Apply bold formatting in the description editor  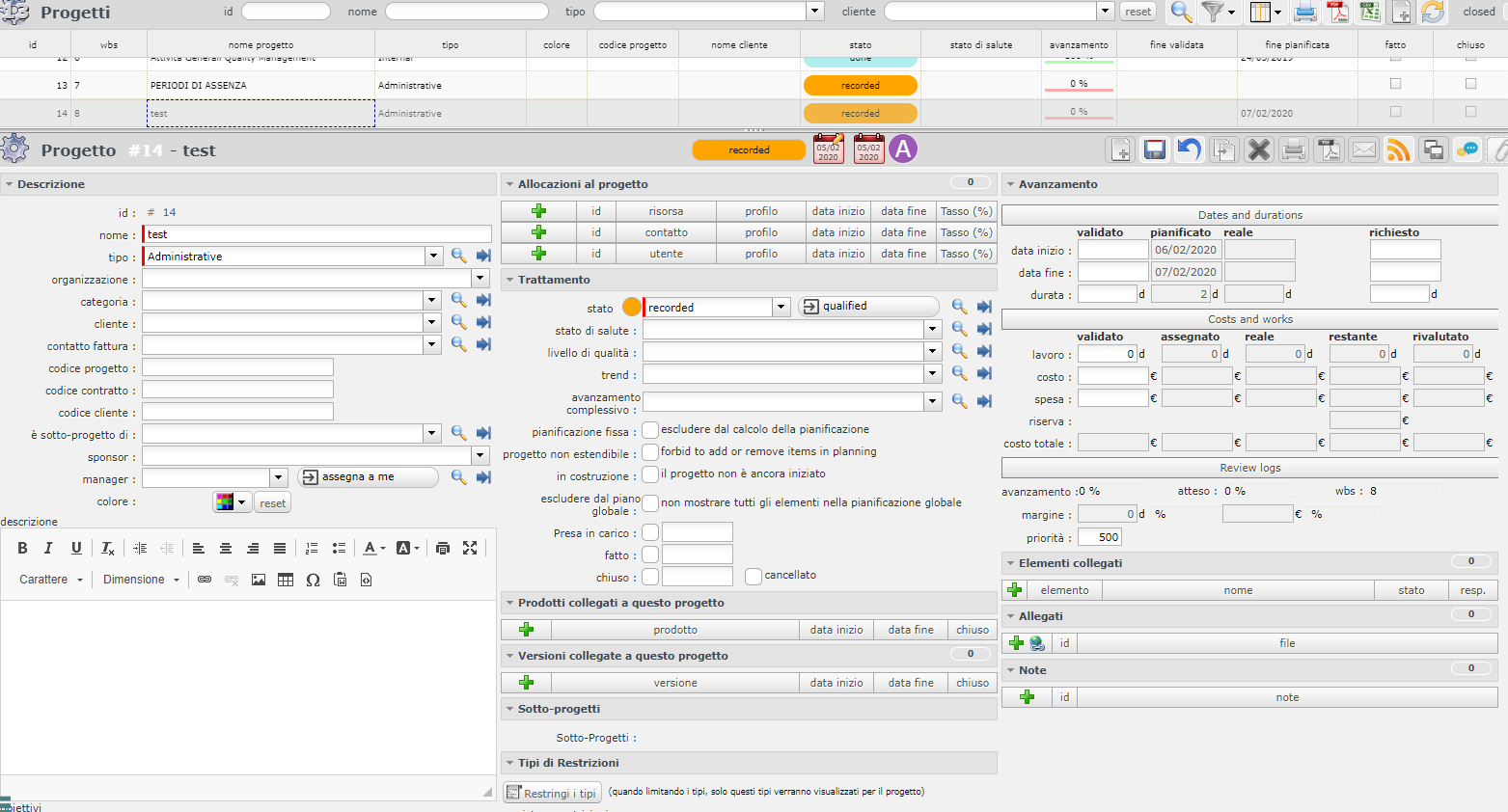pos(22,548)
